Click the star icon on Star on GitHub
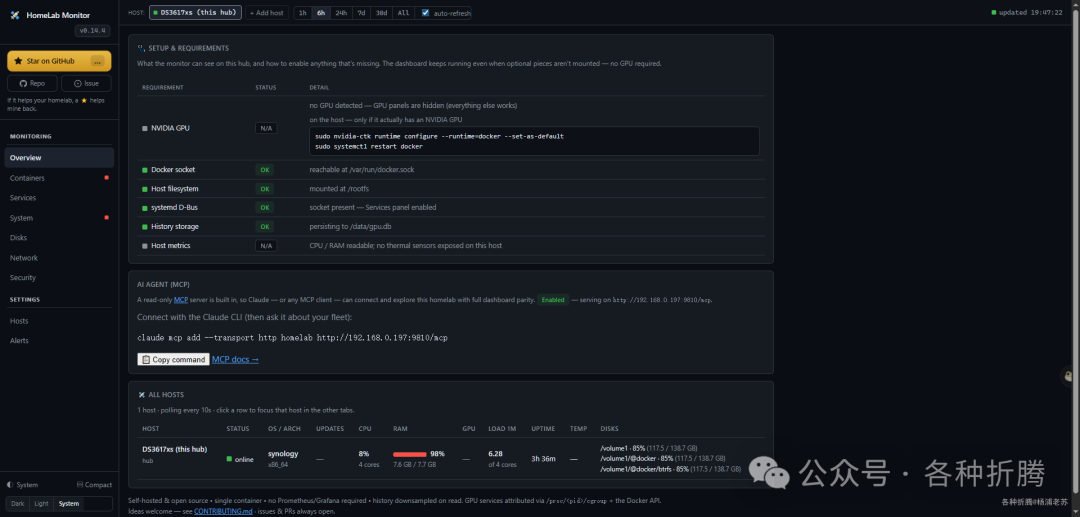 point(19,61)
